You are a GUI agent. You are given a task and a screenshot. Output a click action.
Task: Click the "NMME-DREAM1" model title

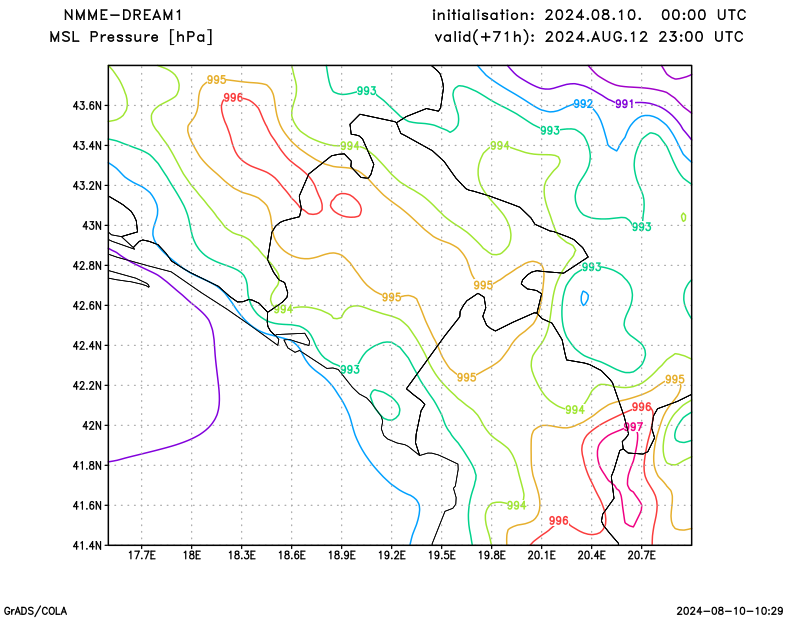coord(123,15)
